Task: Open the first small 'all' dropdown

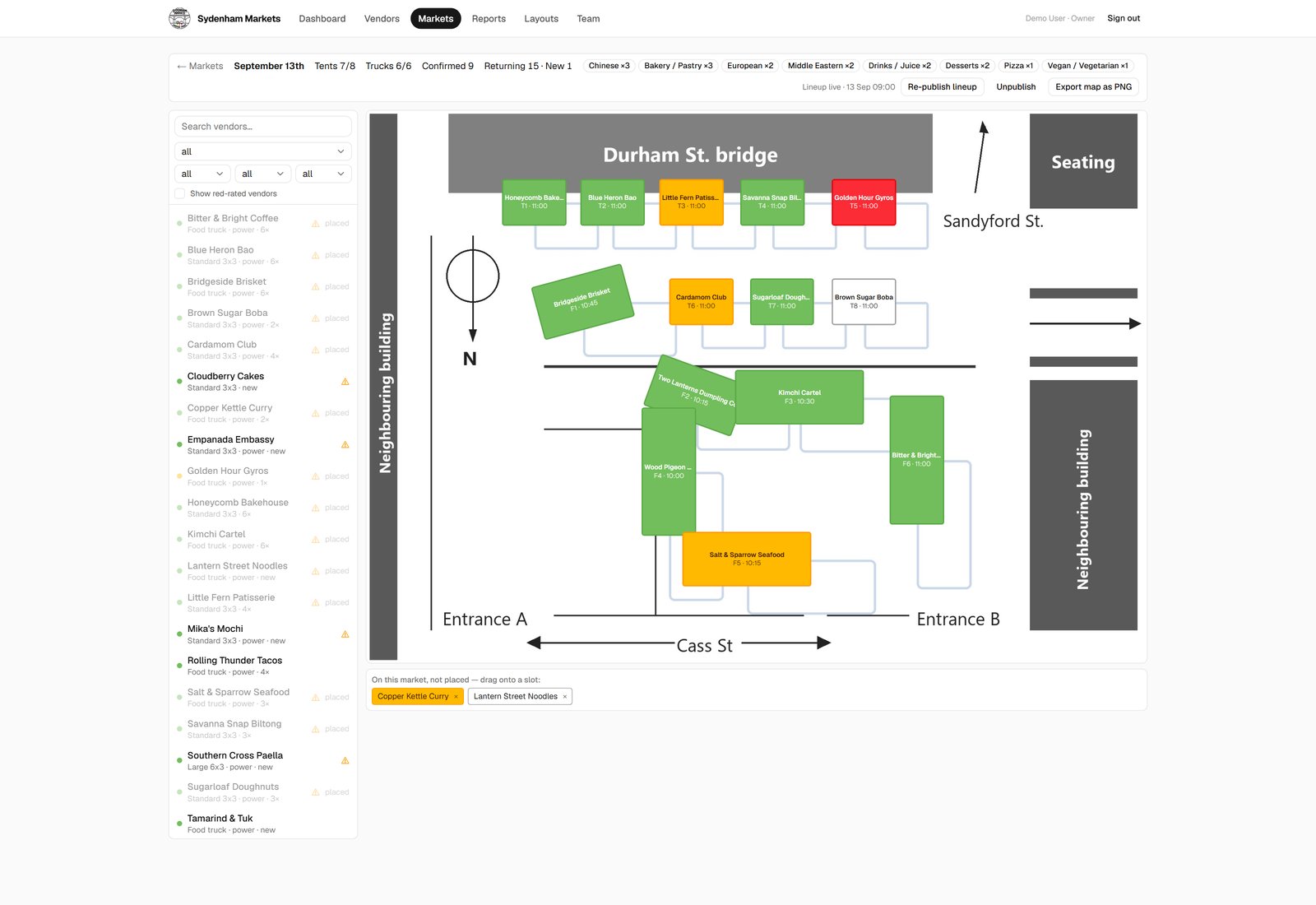Action: click(202, 174)
